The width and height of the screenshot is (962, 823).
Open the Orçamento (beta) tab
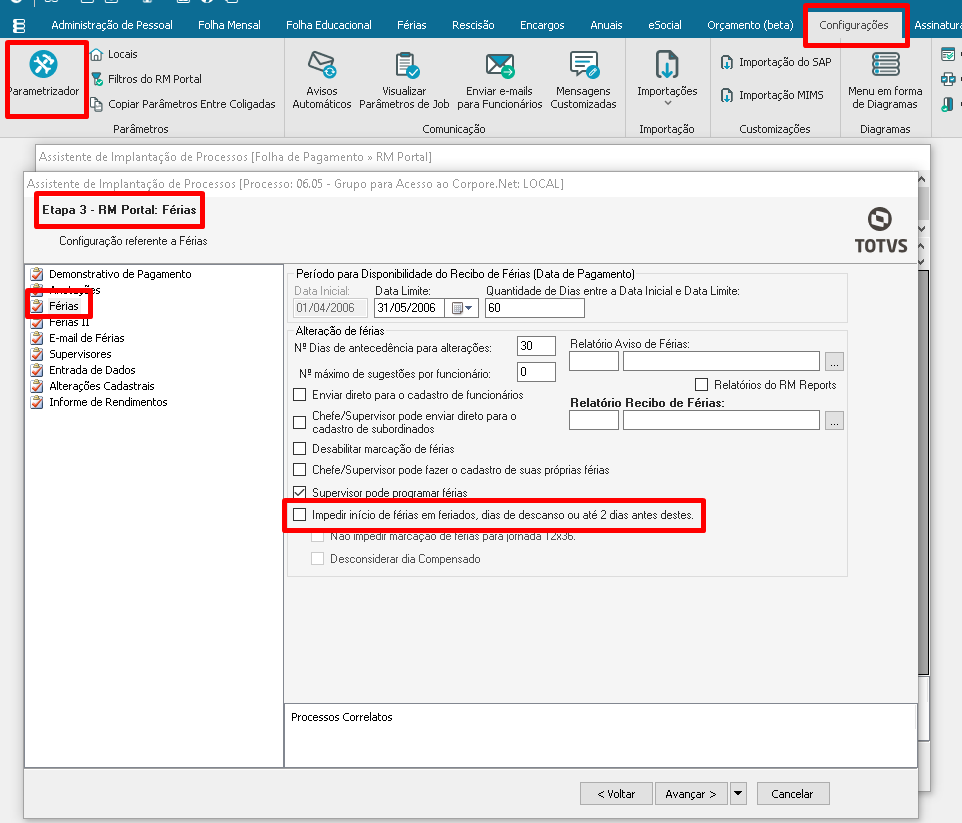pos(750,25)
